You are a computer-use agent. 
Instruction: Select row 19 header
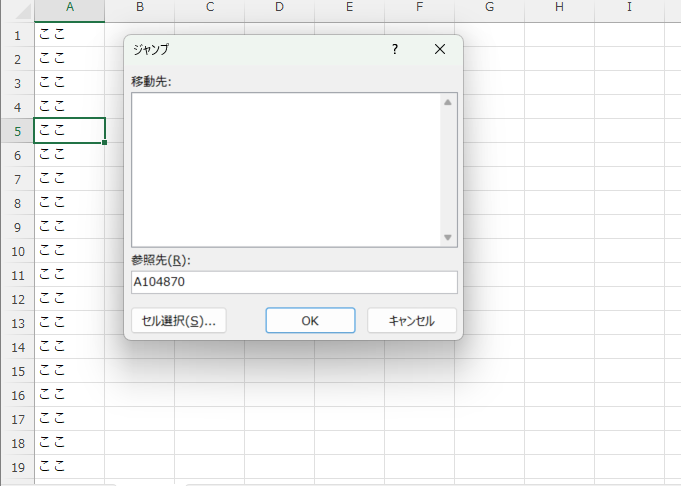17,467
